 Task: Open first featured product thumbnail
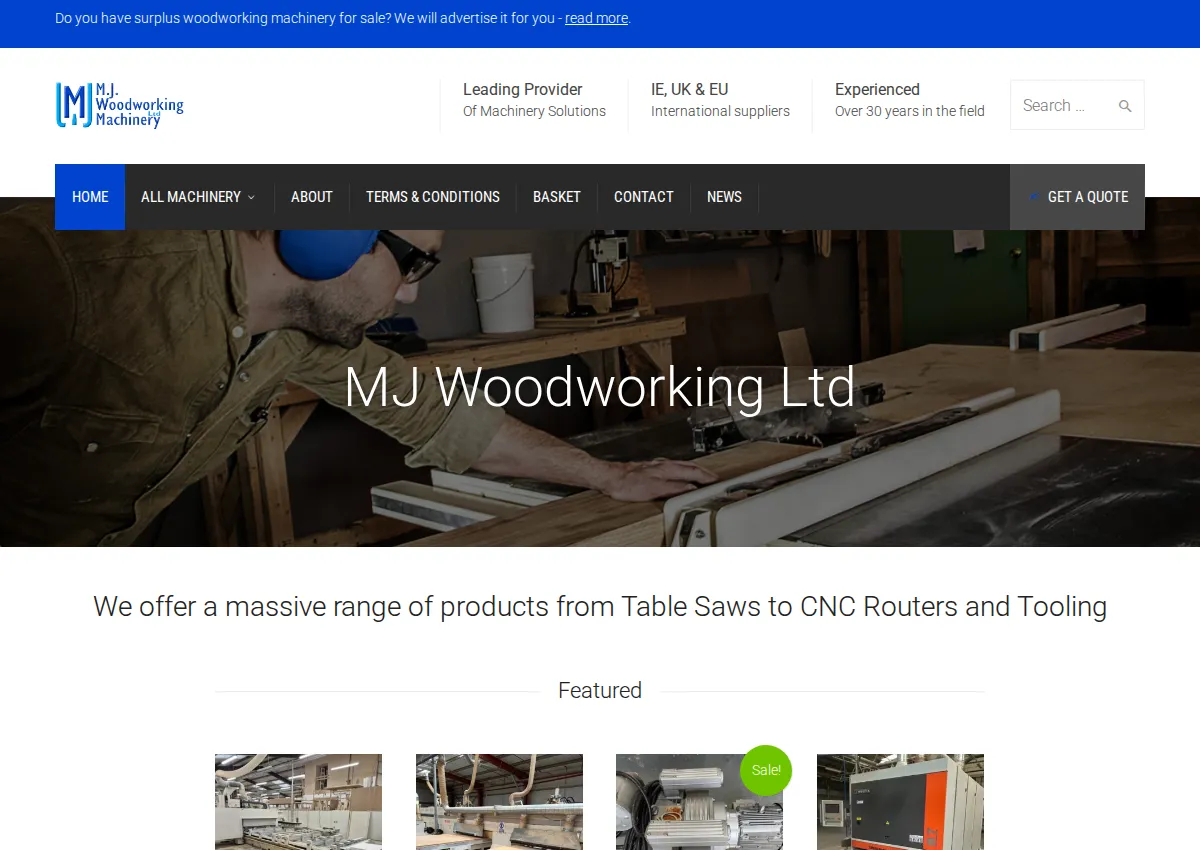coord(298,802)
